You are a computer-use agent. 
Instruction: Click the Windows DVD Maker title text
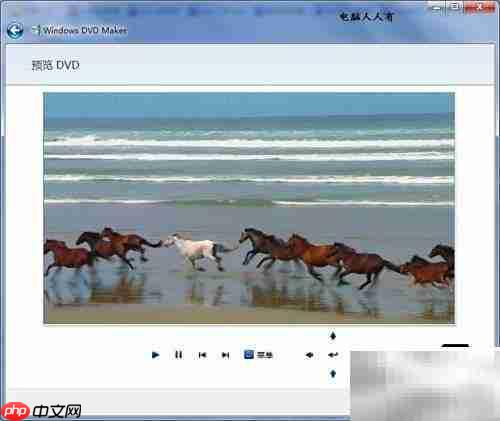click(85, 30)
